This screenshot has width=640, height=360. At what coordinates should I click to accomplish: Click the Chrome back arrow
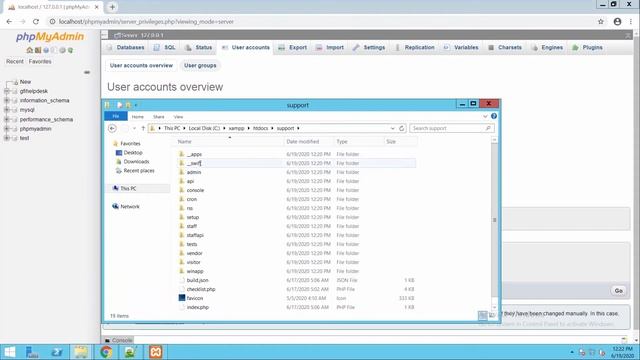coord(9,22)
